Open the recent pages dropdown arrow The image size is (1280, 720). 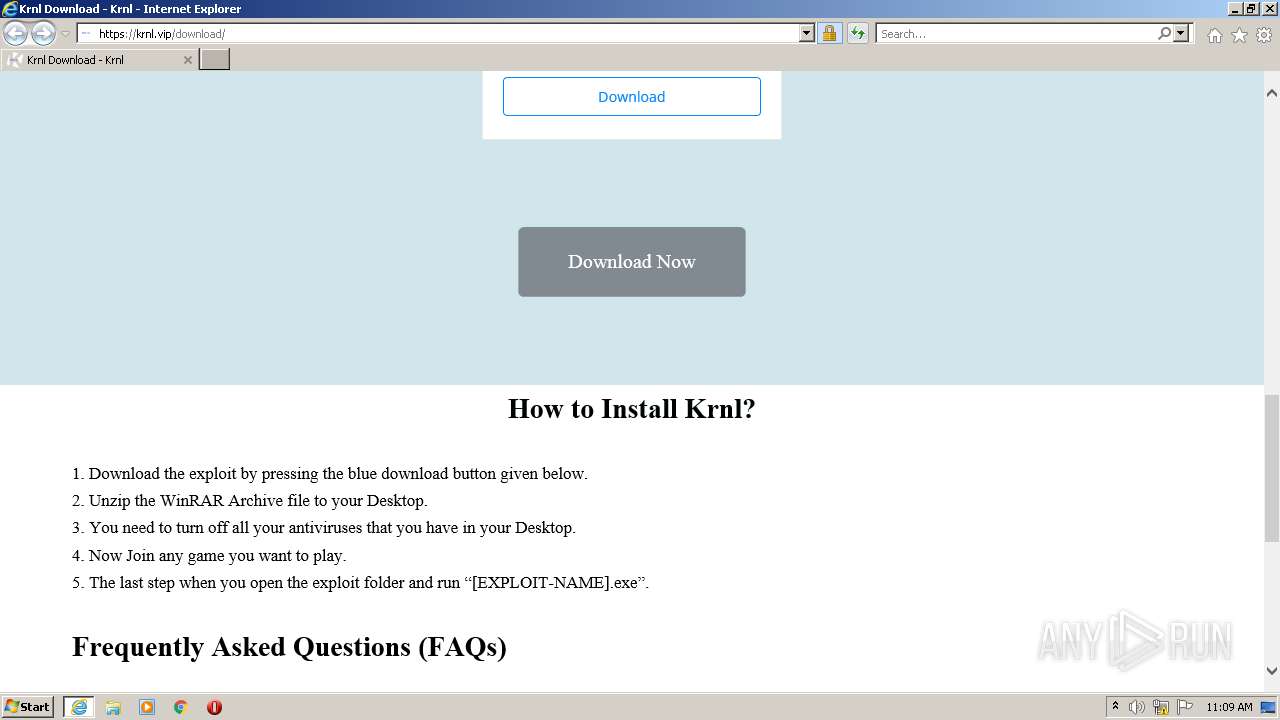(65, 34)
